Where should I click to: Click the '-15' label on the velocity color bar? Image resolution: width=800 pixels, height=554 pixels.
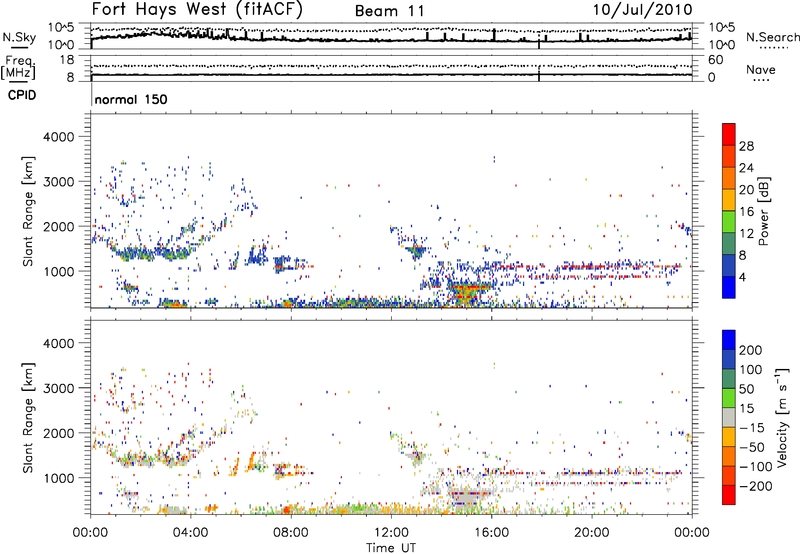coord(752,428)
